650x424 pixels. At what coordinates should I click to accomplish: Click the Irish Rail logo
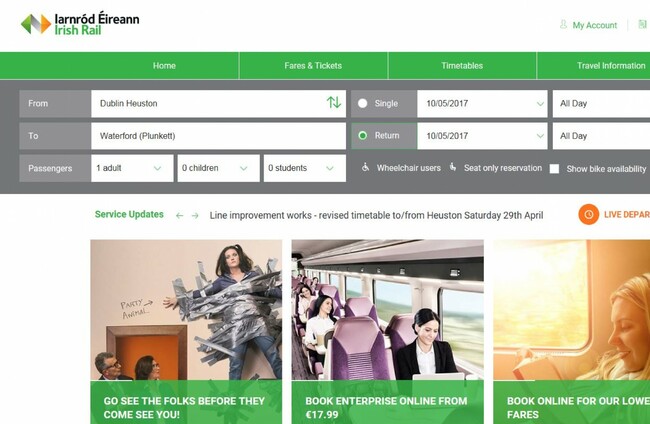coord(80,24)
